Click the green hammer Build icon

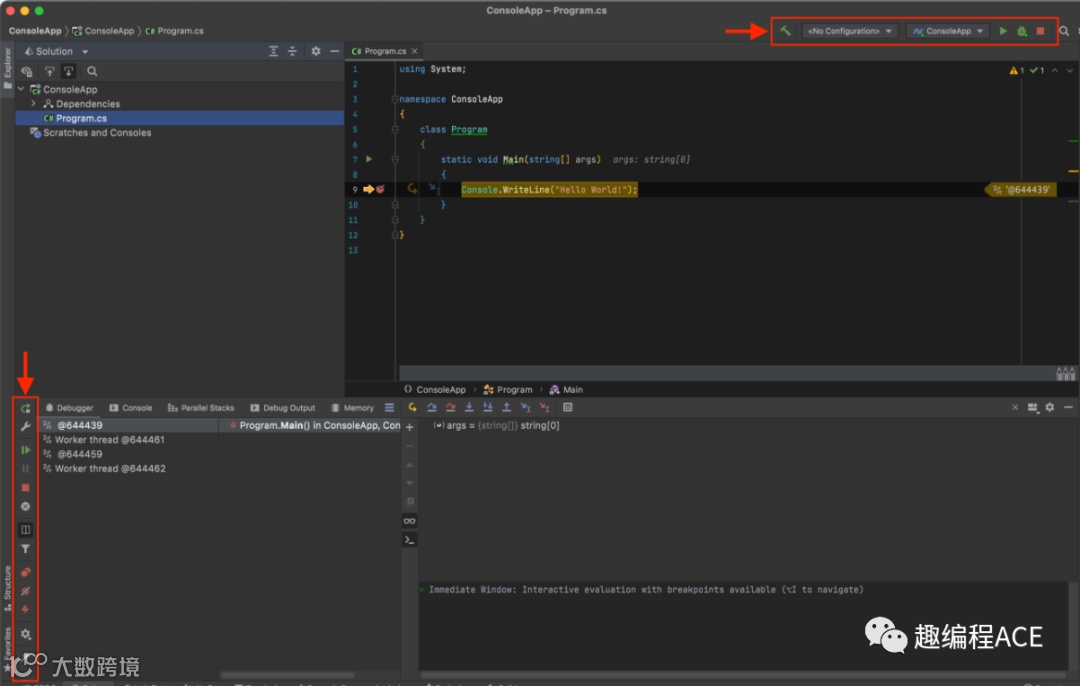tap(785, 31)
